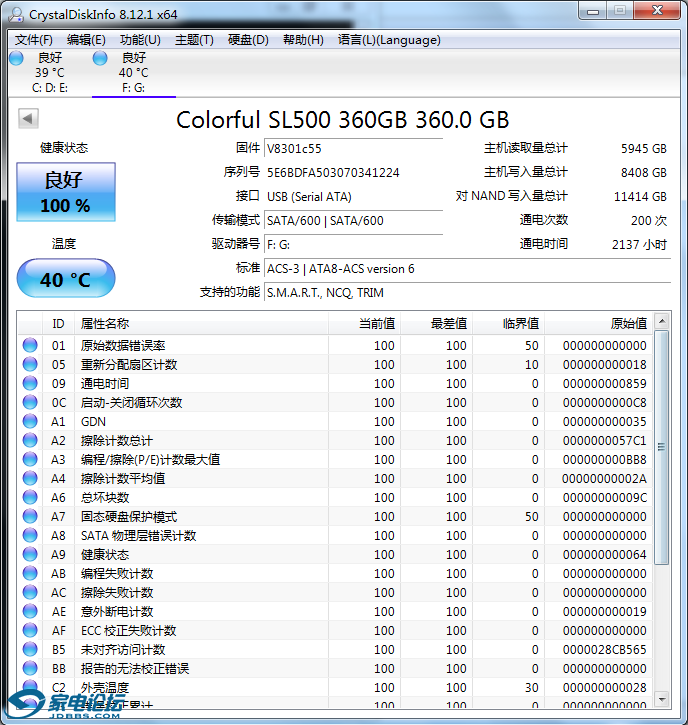The image size is (688, 725).
Task: Click status circle for row 01 原始数据错误率
Action: point(30,345)
